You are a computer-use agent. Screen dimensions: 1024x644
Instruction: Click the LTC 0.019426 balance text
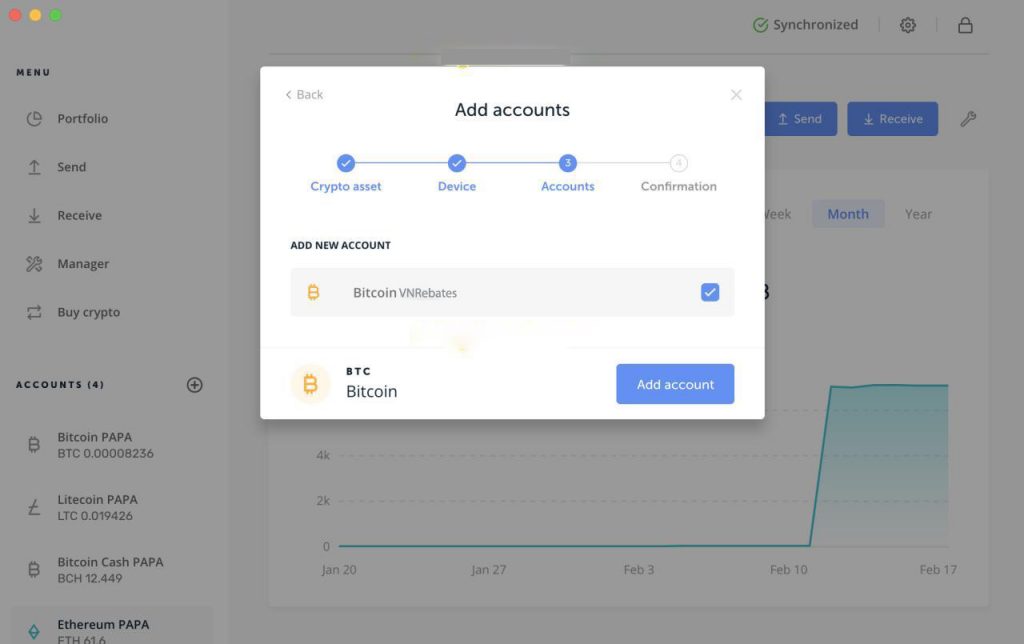95,516
